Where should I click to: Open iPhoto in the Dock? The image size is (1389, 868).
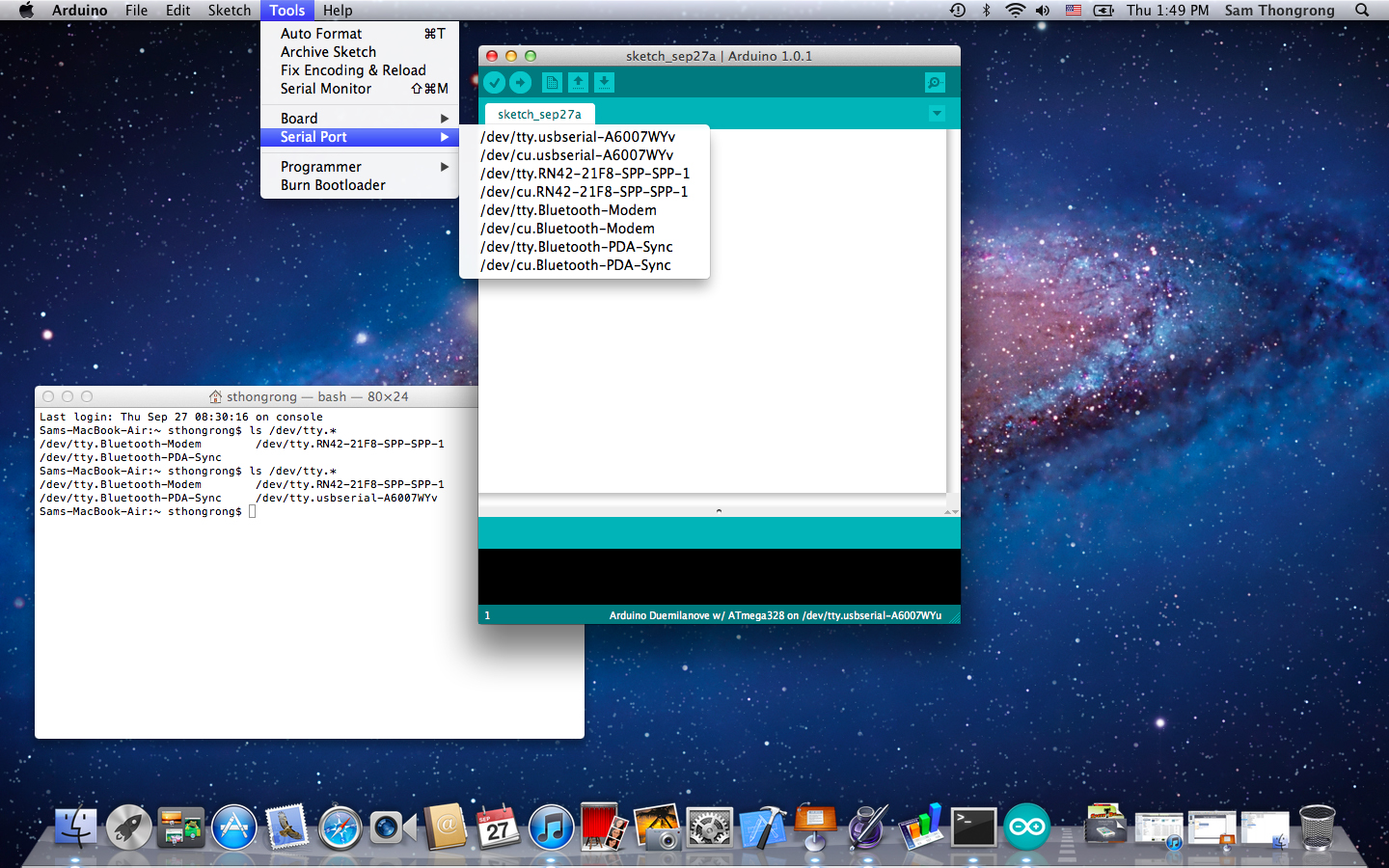point(657,827)
